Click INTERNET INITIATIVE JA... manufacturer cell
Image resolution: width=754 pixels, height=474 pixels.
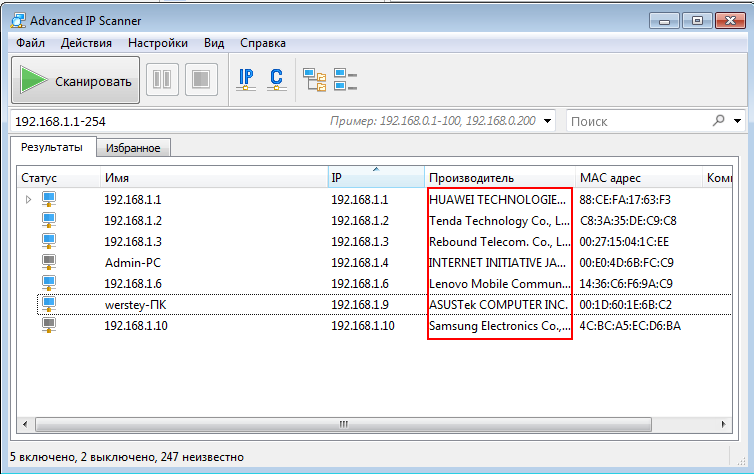(x=497, y=262)
